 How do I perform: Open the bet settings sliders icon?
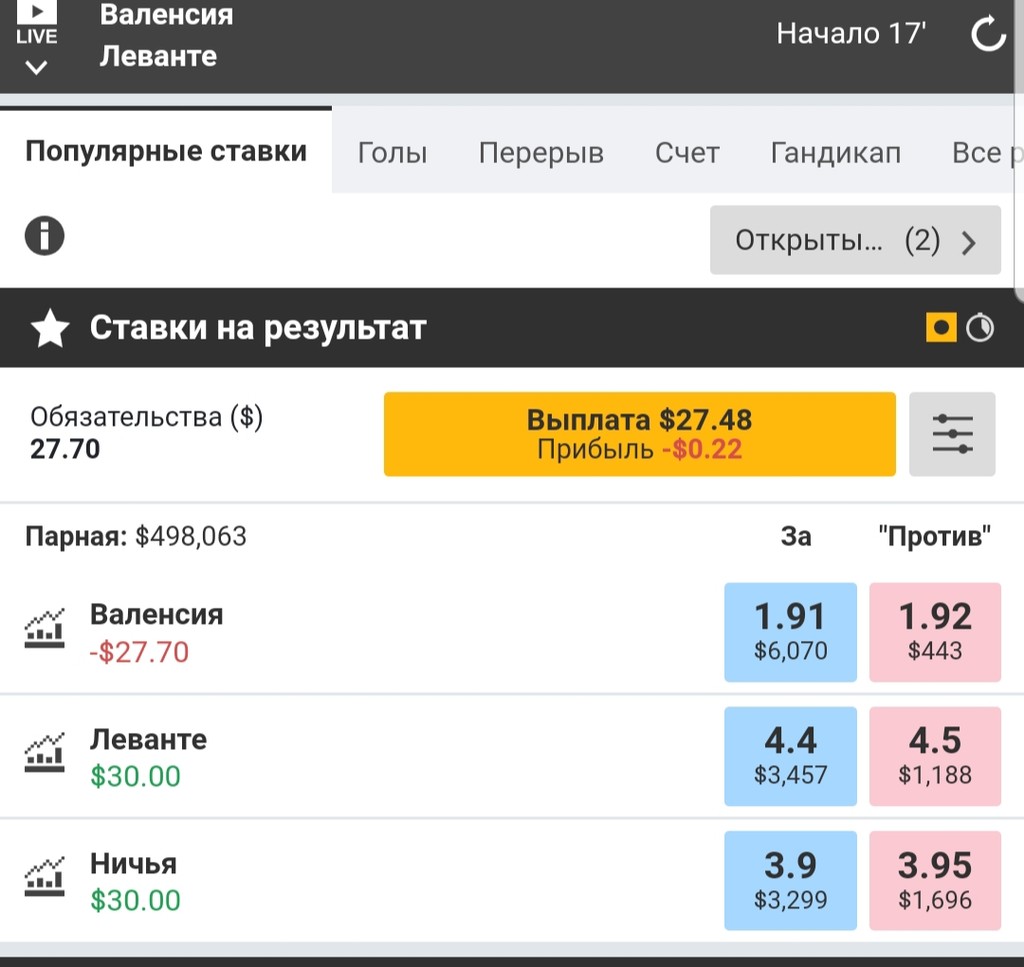952,434
